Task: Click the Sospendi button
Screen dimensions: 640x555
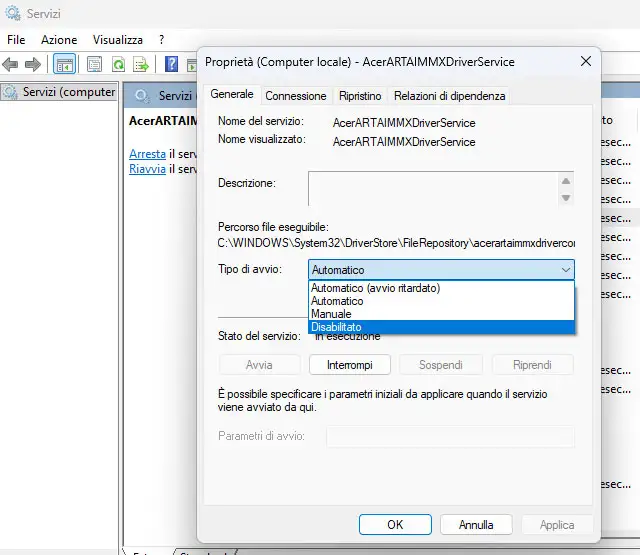Action: pos(441,365)
